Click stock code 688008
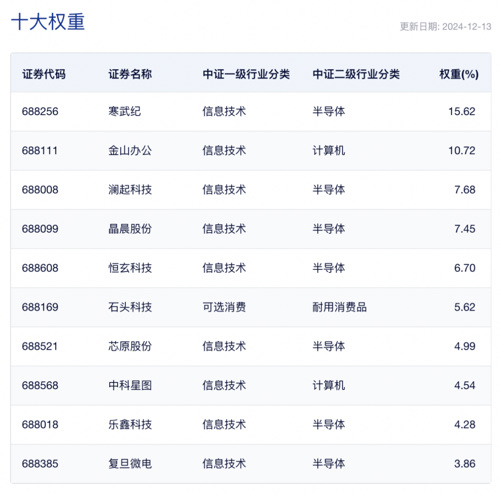This screenshot has width=500, height=494. [x=40, y=190]
